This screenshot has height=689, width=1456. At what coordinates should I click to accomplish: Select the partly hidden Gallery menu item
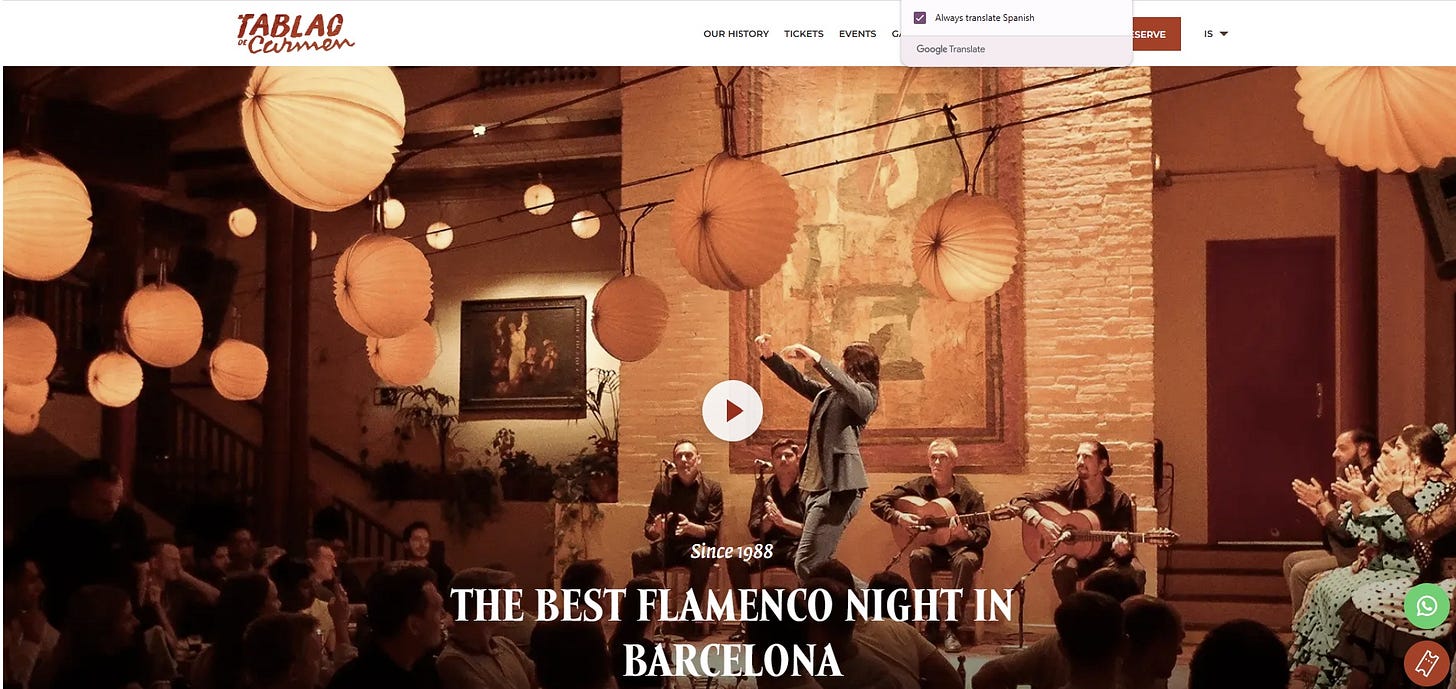[897, 34]
